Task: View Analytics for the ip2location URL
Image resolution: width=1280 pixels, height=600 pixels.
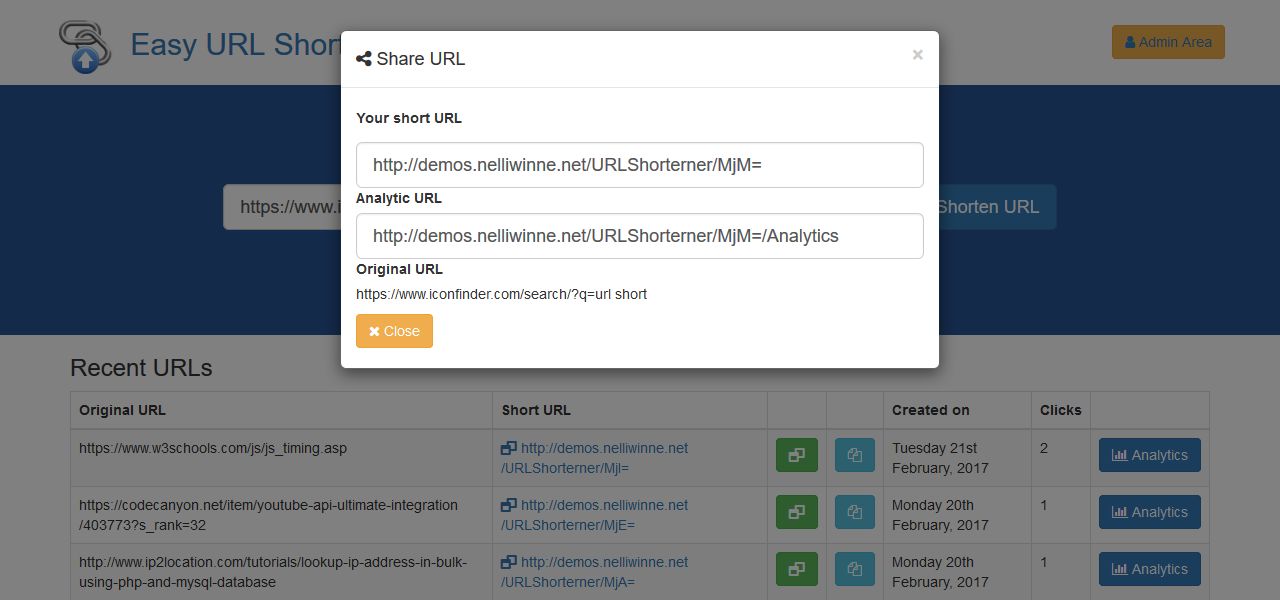Action: [1149, 569]
